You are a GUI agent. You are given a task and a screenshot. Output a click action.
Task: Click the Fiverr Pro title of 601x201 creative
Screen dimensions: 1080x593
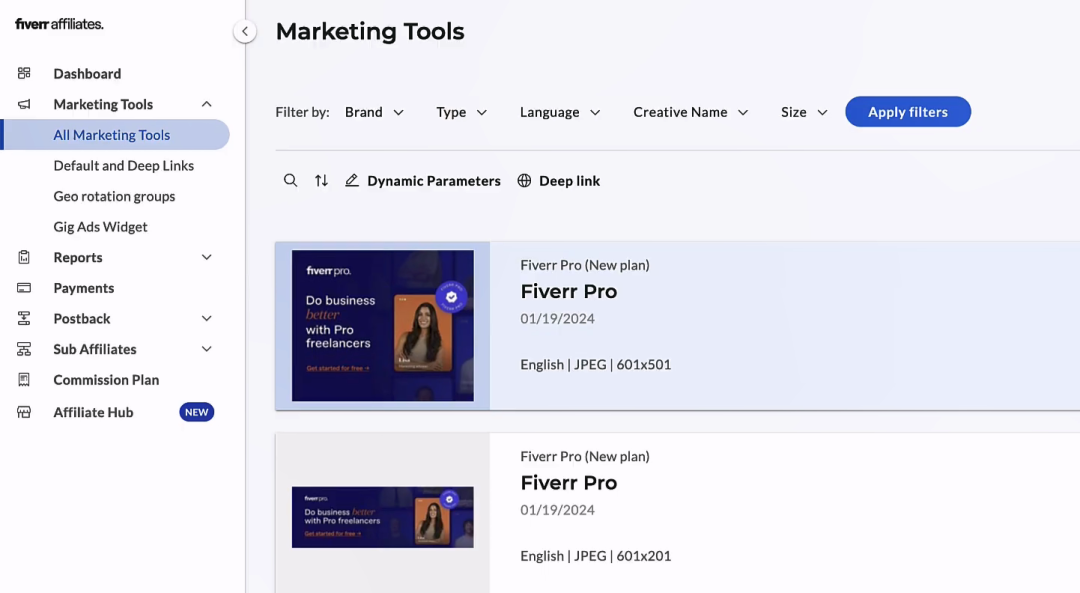(x=569, y=483)
